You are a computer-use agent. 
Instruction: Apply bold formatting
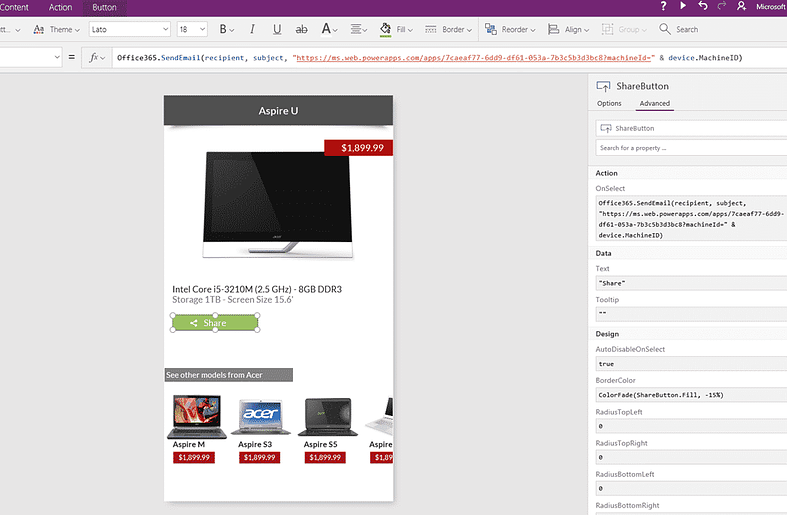226,30
